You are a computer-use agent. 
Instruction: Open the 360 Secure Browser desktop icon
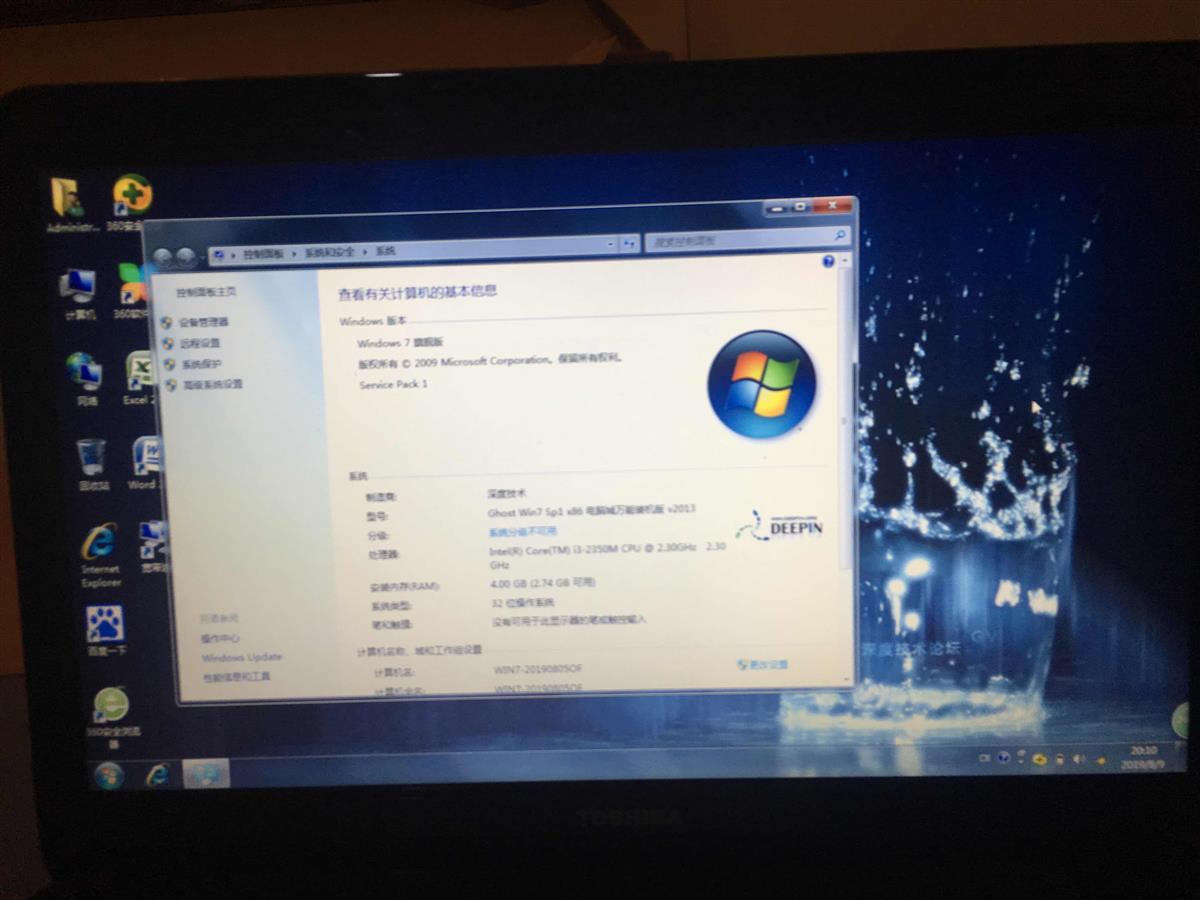tap(111, 717)
